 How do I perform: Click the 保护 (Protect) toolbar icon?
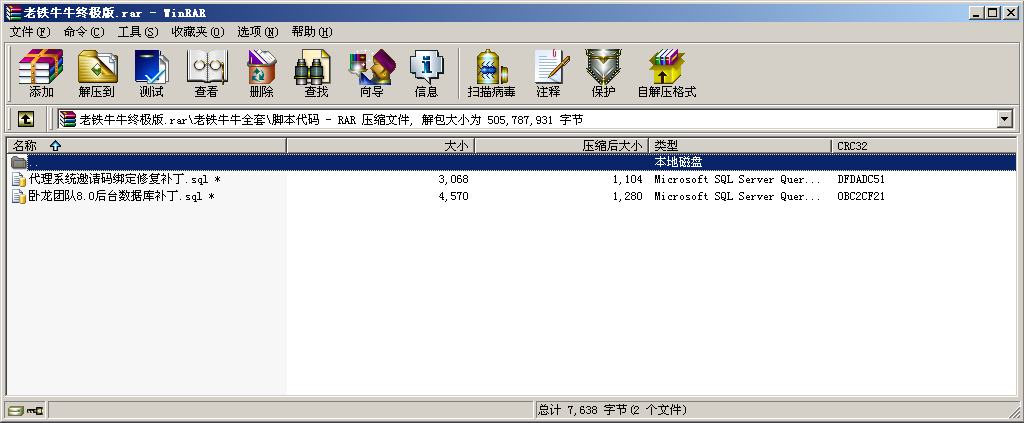[x=603, y=73]
